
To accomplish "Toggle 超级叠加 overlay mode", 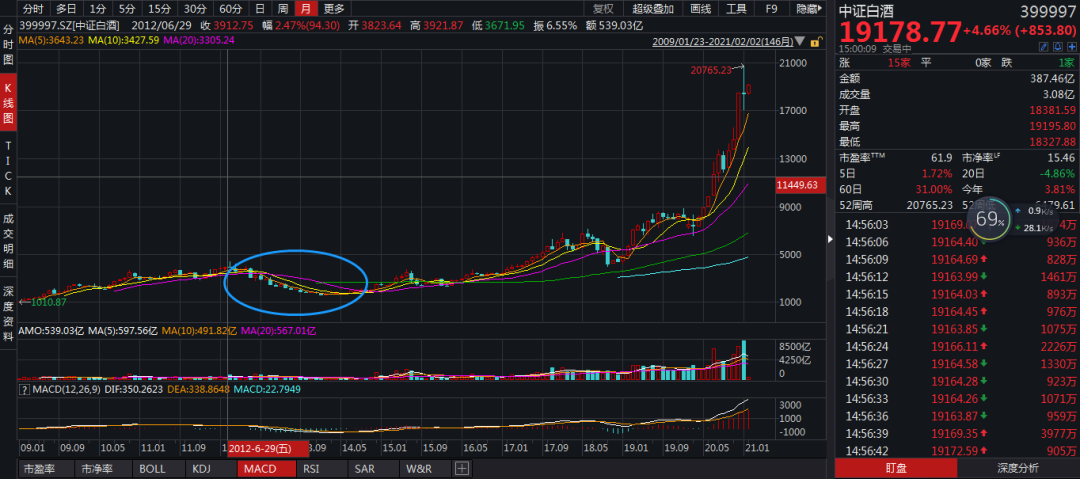I will click(651, 9).
